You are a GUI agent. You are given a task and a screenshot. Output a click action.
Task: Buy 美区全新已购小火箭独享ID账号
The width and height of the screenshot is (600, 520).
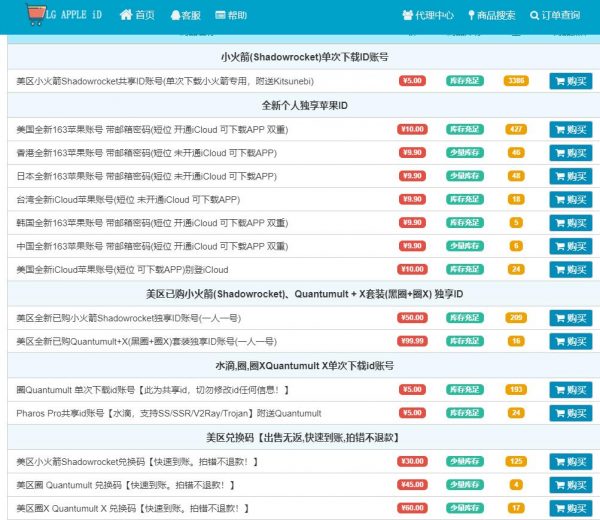pos(571,318)
